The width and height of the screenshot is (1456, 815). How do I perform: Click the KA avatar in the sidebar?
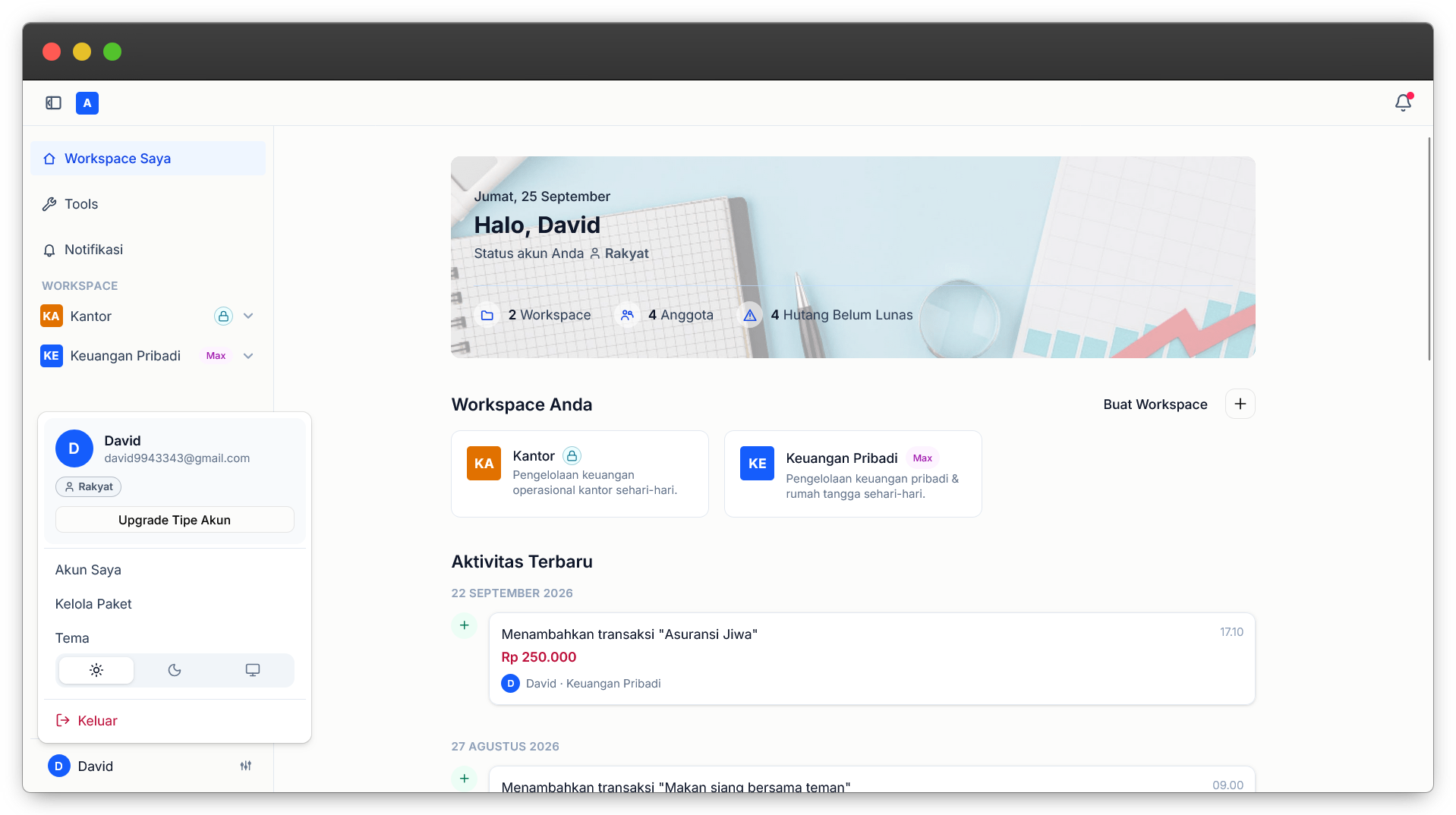(x=52, y=316)
